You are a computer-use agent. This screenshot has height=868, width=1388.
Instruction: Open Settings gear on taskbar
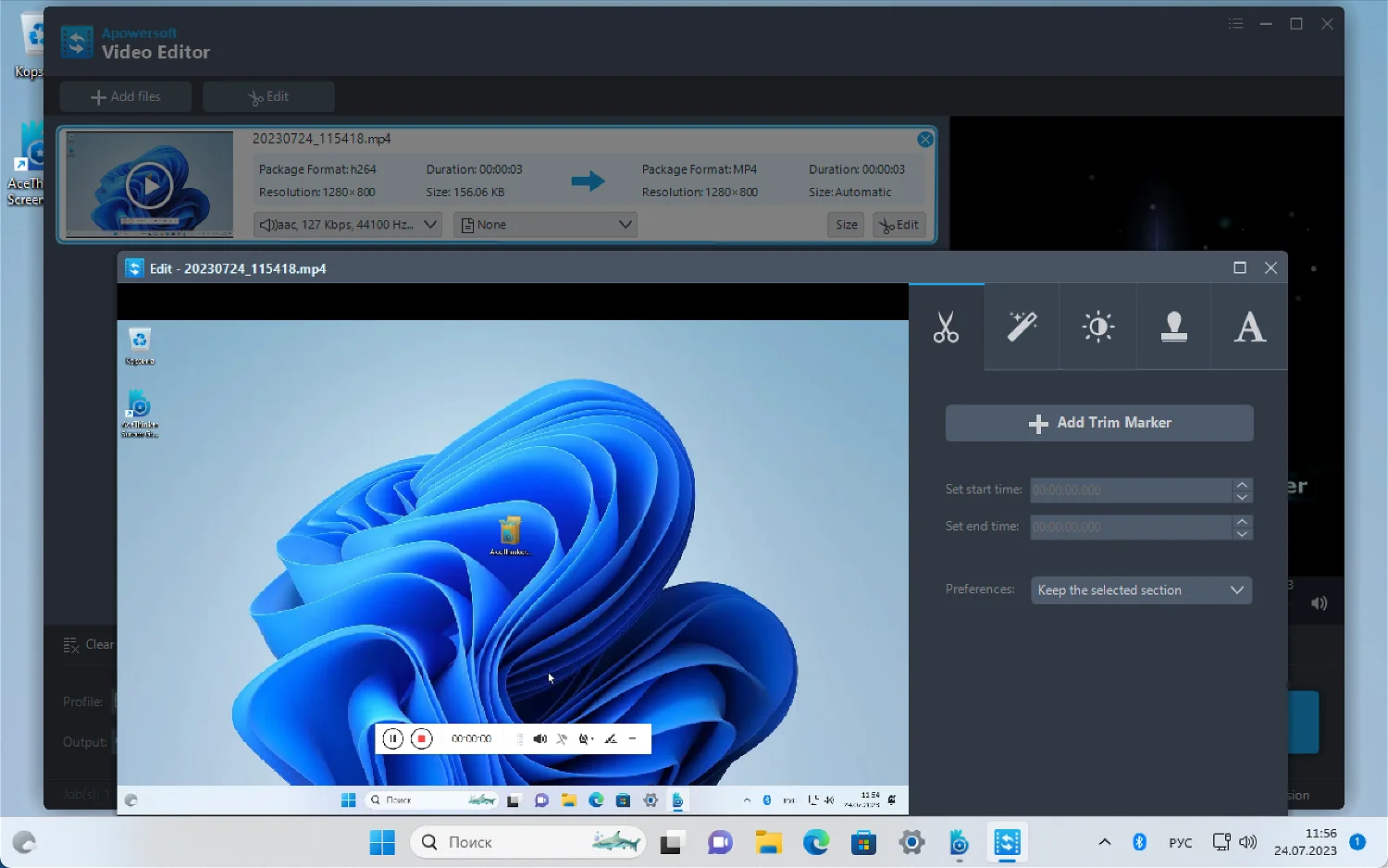[912, 842]
